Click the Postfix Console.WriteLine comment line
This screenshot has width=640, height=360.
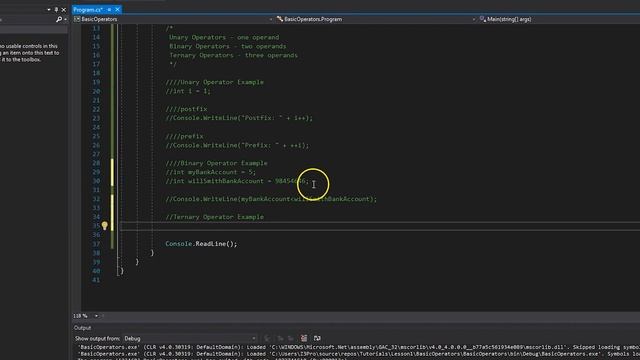point(239,118)
